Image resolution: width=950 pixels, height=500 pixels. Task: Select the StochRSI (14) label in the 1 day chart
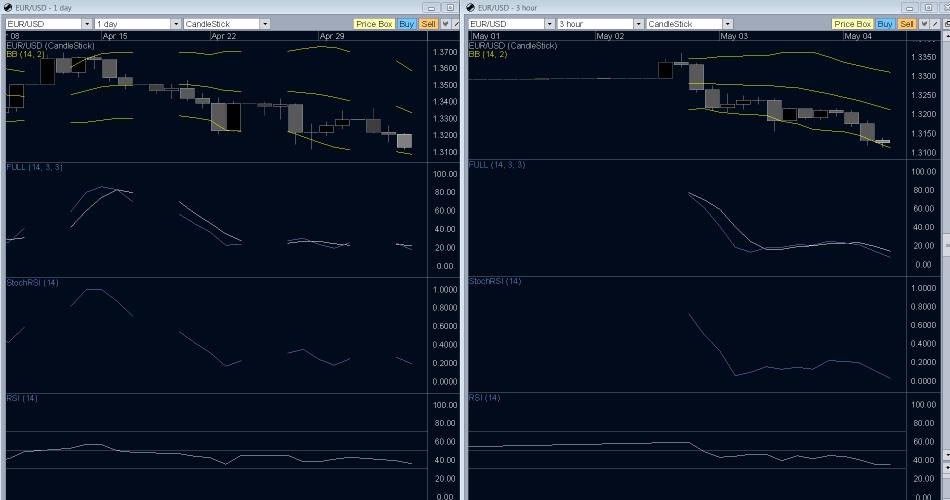point(32,282)
